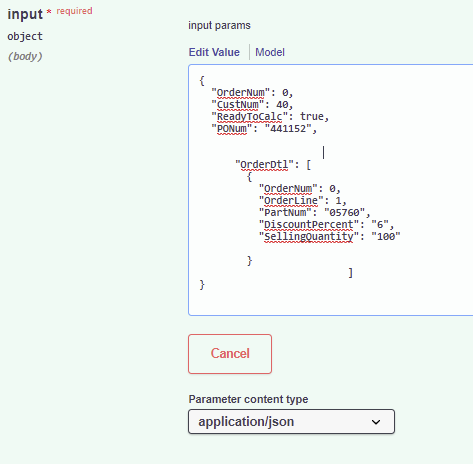The image size is (473, 464).
Task: Click the input parameter name label
Action: [25, 14]
